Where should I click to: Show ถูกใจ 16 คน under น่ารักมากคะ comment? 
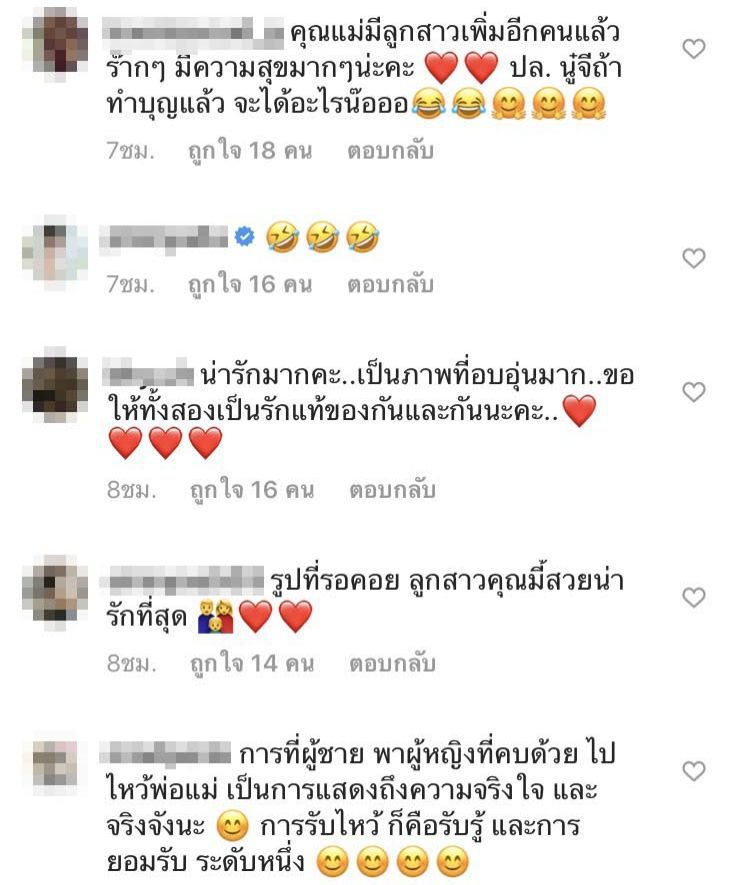point(252,490)
